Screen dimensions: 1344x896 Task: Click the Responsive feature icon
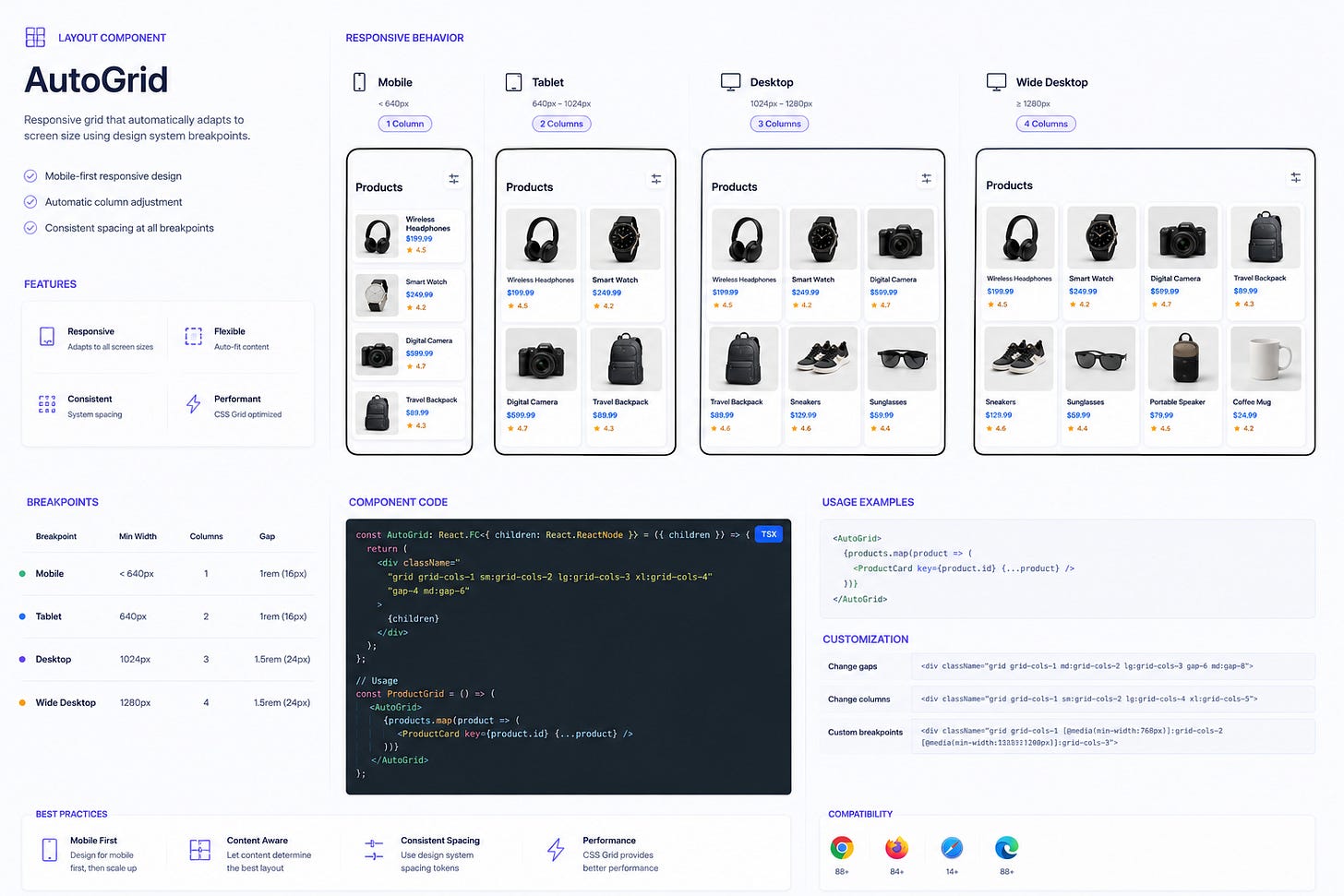47,337
